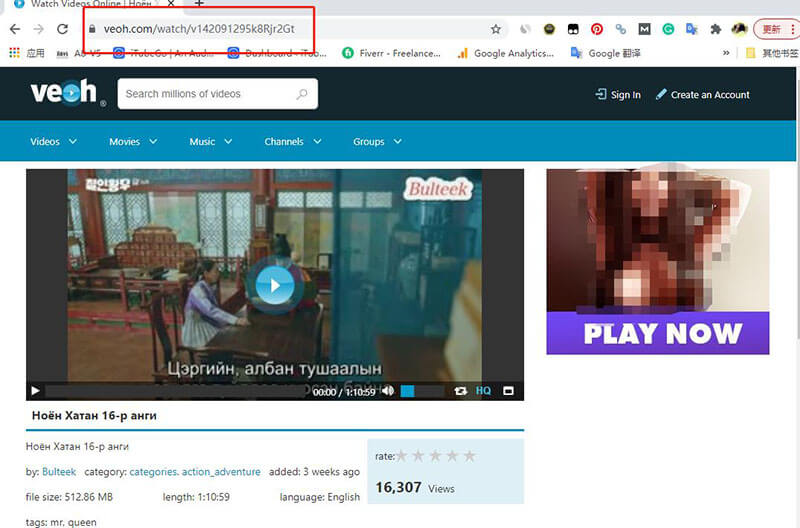Rate the video with fifth star

(469, 456)
